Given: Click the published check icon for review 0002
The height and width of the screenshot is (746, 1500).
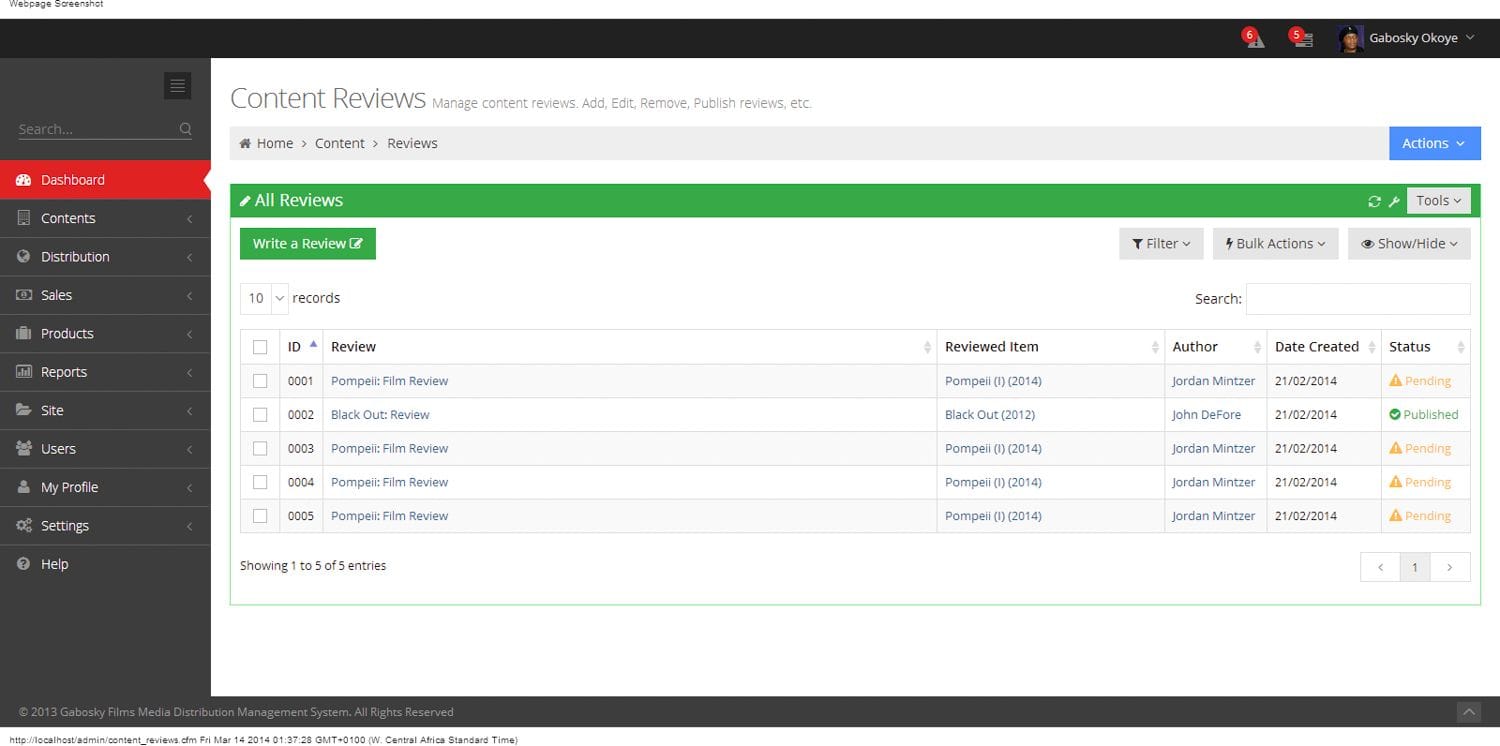Looking at the screenshot, I should point(1395,414).
